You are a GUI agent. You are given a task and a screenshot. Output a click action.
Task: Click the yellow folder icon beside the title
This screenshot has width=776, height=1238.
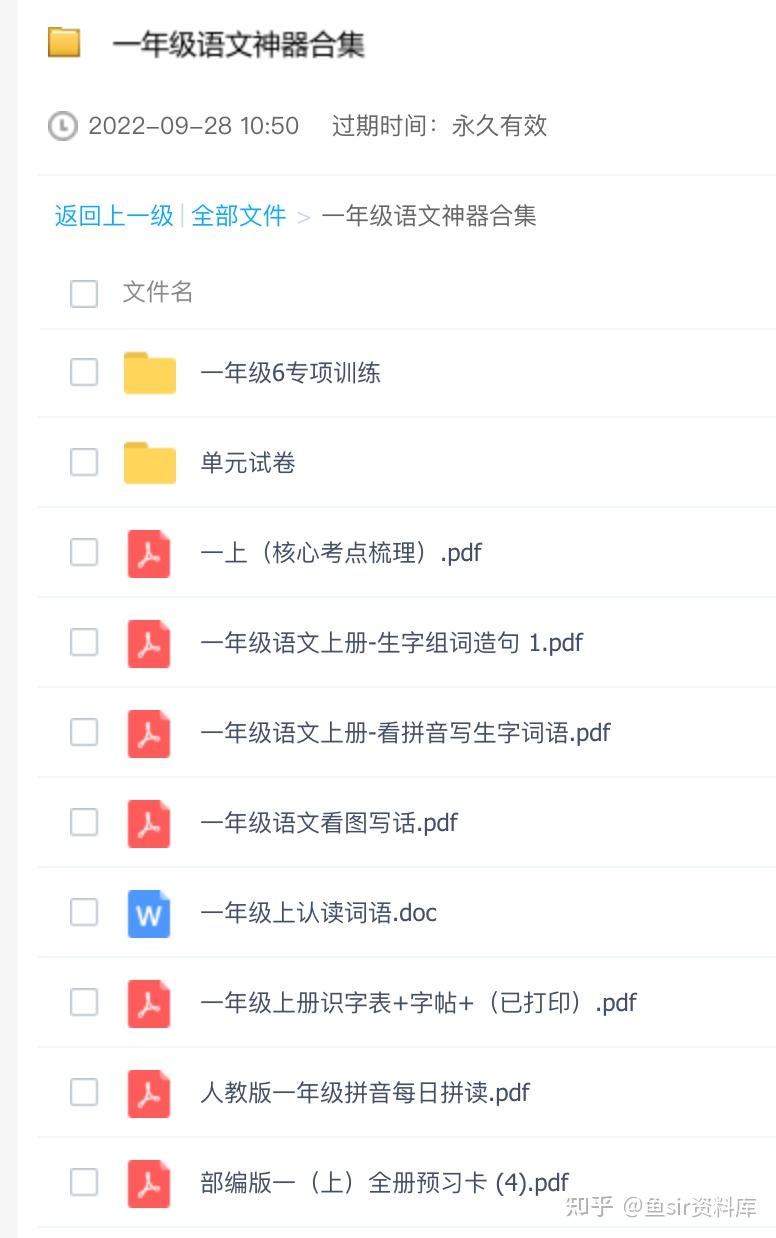64,43
